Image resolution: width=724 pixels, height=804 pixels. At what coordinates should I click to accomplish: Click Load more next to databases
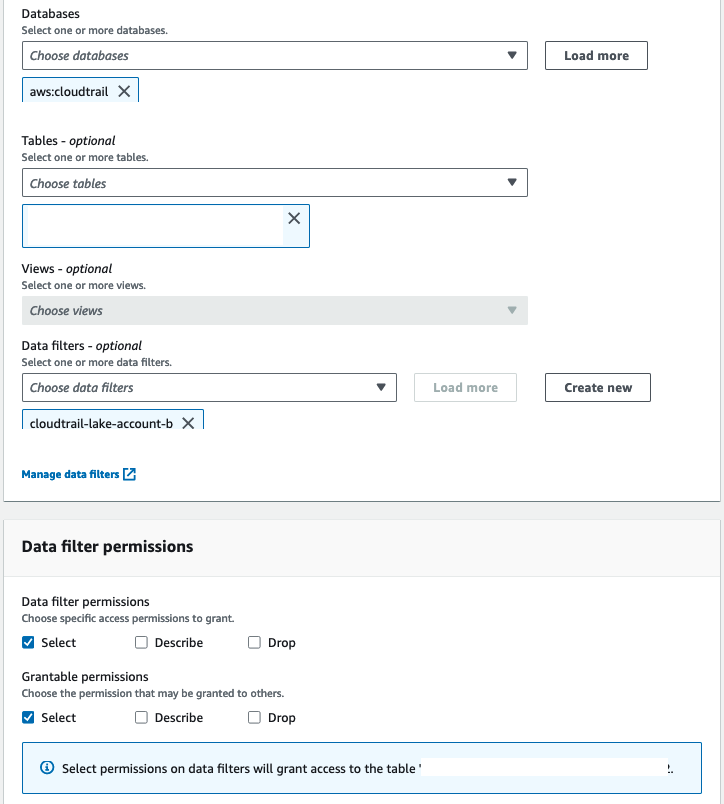click(595, 55)
